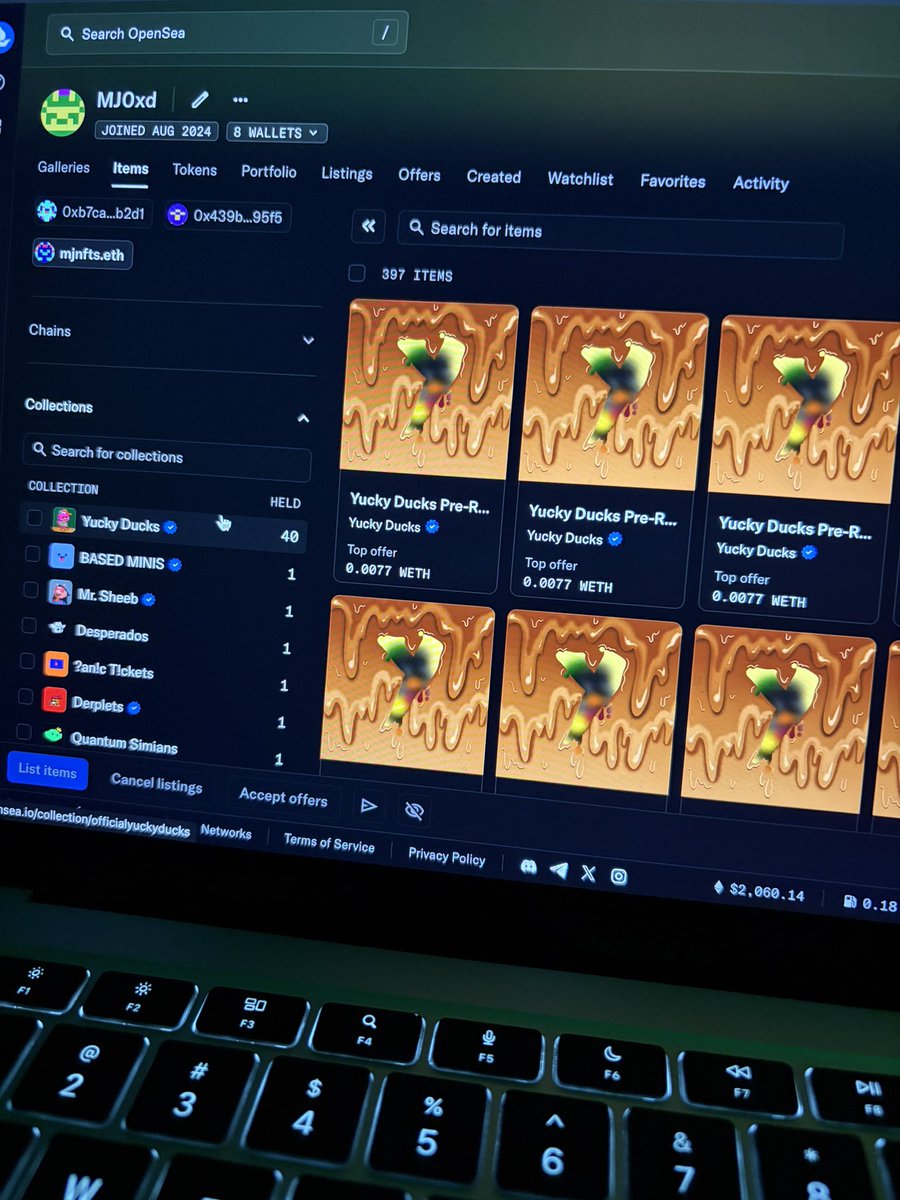Select the mjnfts.eth wallet chip
Screen dimensions: 900x1200
tap(82, 254)
